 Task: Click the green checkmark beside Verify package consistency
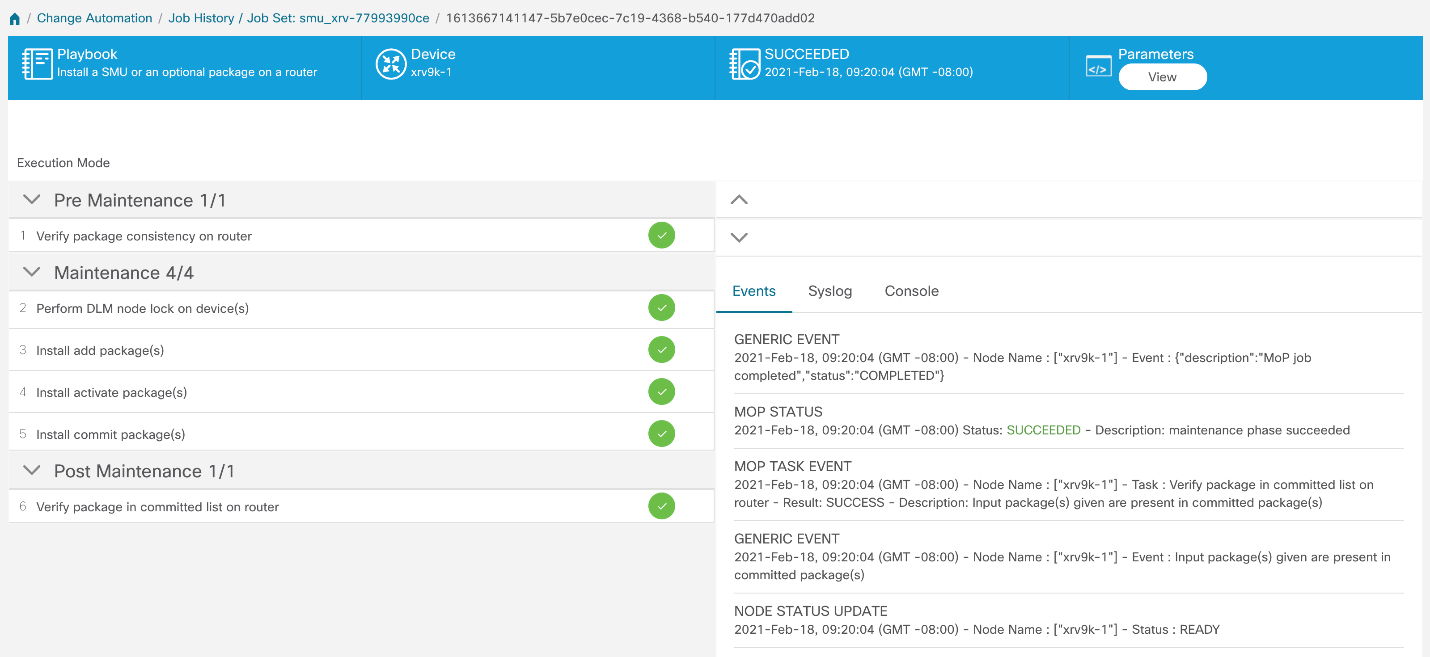[x=661, y=234]
